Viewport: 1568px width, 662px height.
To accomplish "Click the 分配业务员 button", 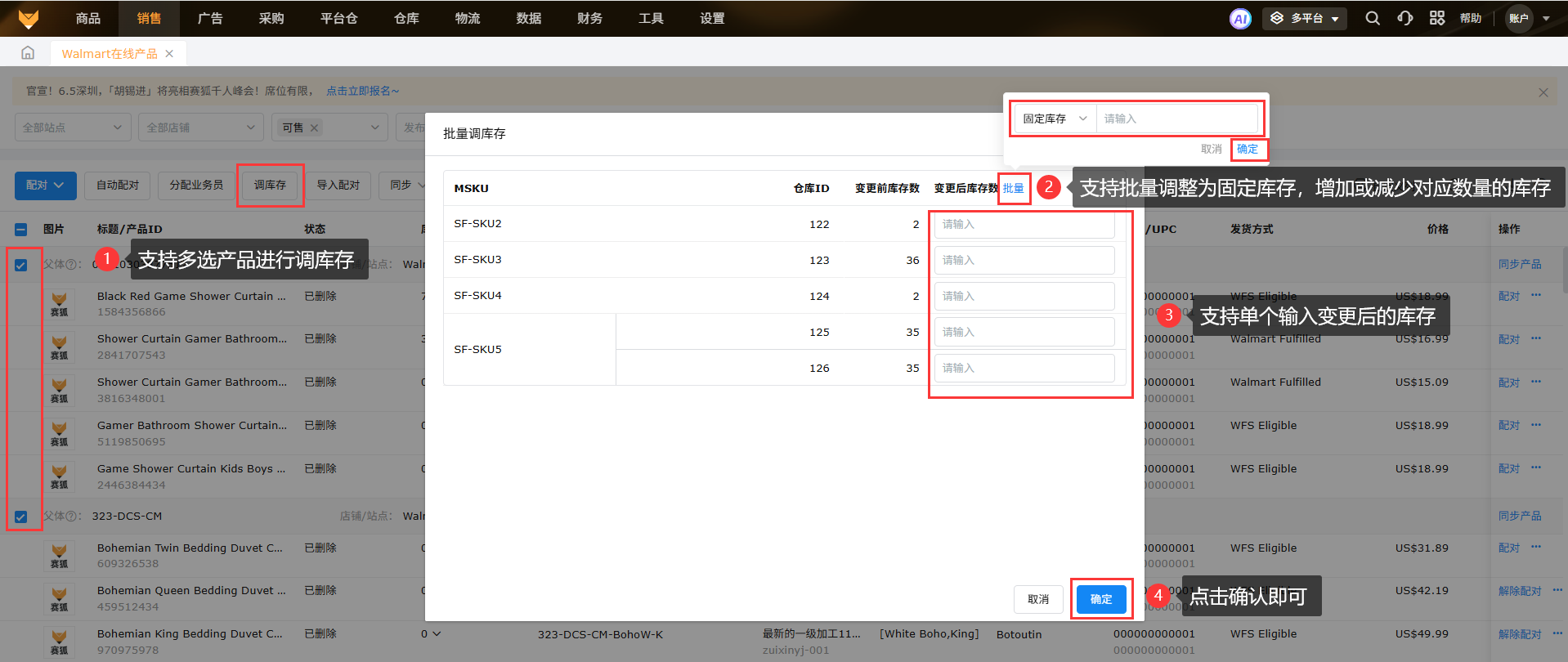I will tap(196, 186).
